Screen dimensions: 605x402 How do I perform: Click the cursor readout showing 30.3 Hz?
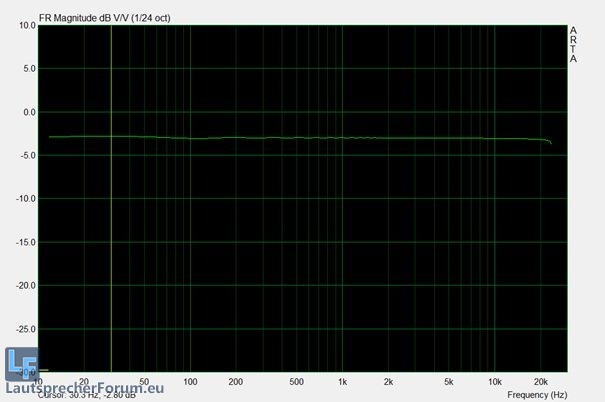point(87,395)
